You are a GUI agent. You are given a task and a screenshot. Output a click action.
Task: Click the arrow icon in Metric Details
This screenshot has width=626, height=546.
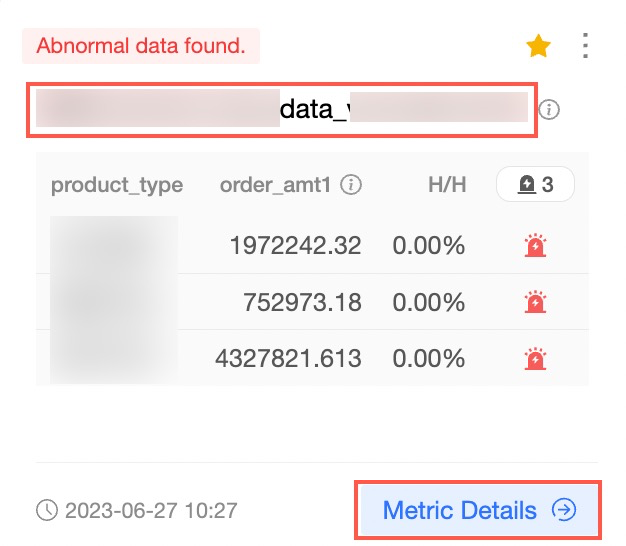(x=565, y=511)
